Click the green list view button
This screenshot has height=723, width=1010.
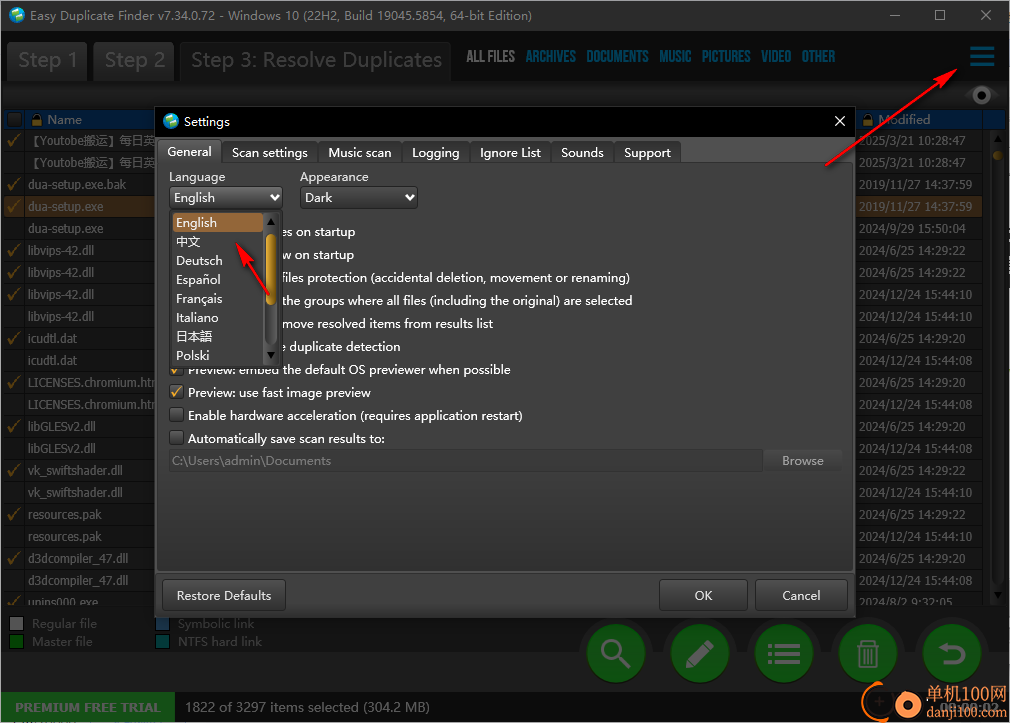point(783,653)
